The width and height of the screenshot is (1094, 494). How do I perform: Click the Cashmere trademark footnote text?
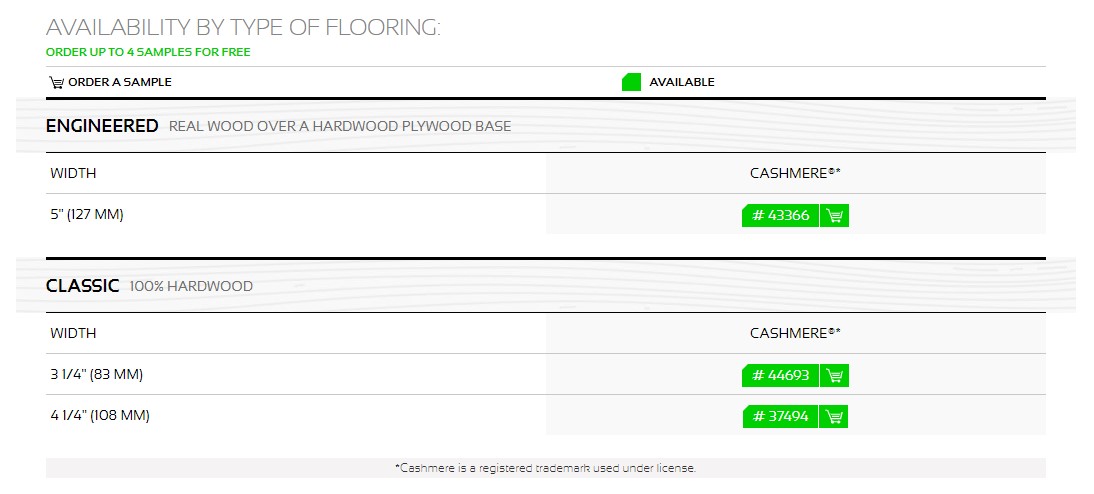pos(546,468)
